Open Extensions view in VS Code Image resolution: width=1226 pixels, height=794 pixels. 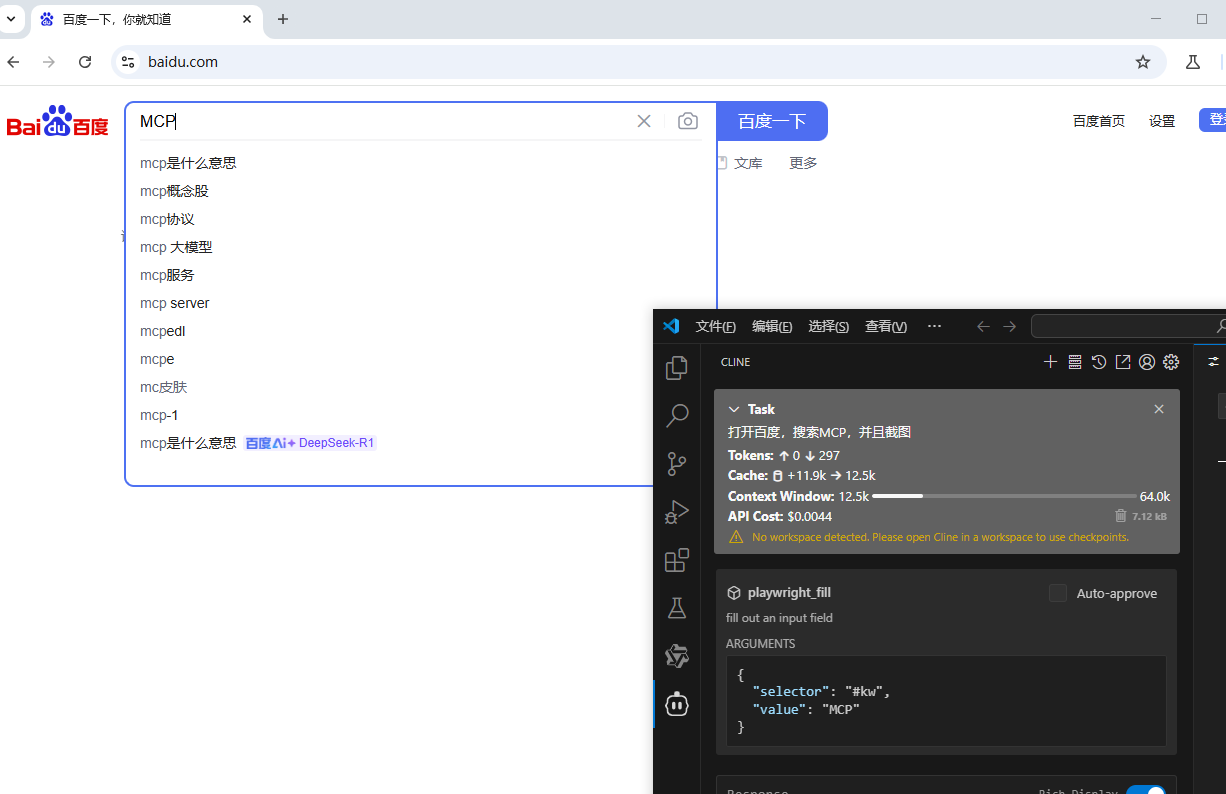click(677, 560)
